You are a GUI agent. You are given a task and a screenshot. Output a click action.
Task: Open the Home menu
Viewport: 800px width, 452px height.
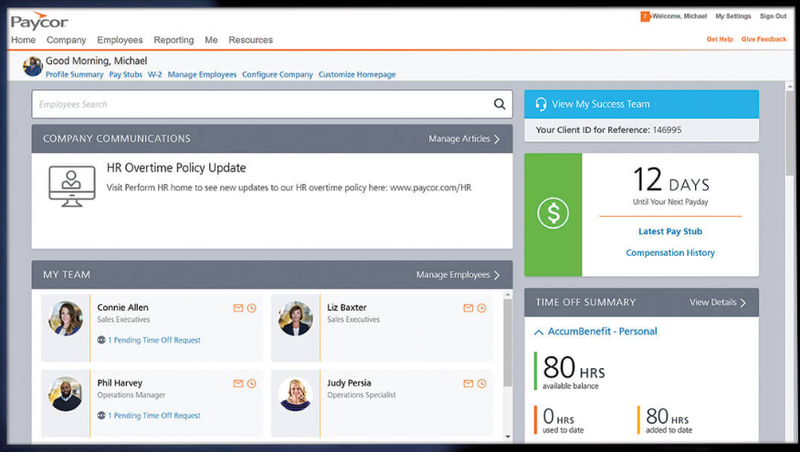coord(23,40)
